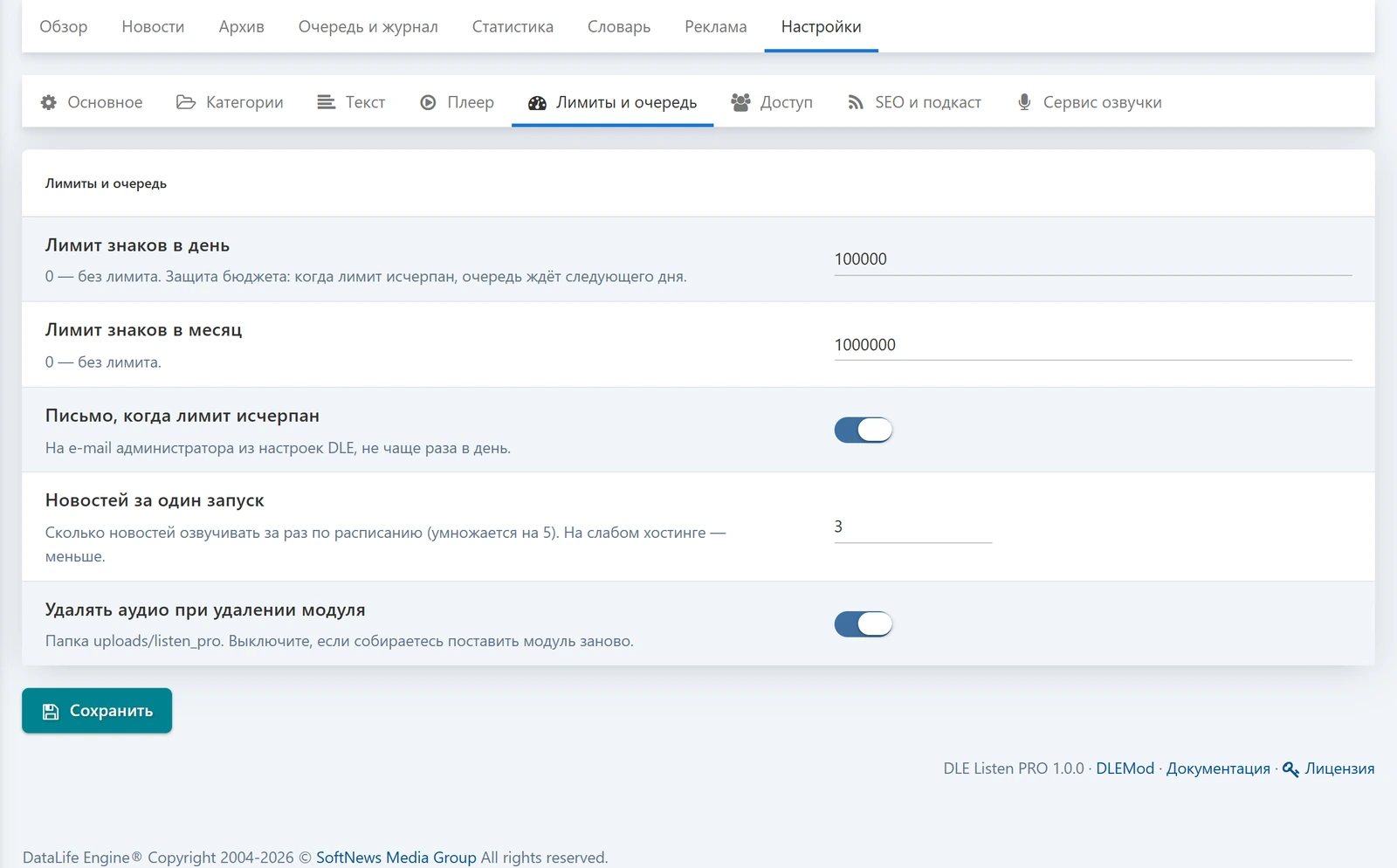Open the Сервис озвучки sub-tab
Screen dimensions: 1397x868
pyautogui.click(x=1090, y=102)
